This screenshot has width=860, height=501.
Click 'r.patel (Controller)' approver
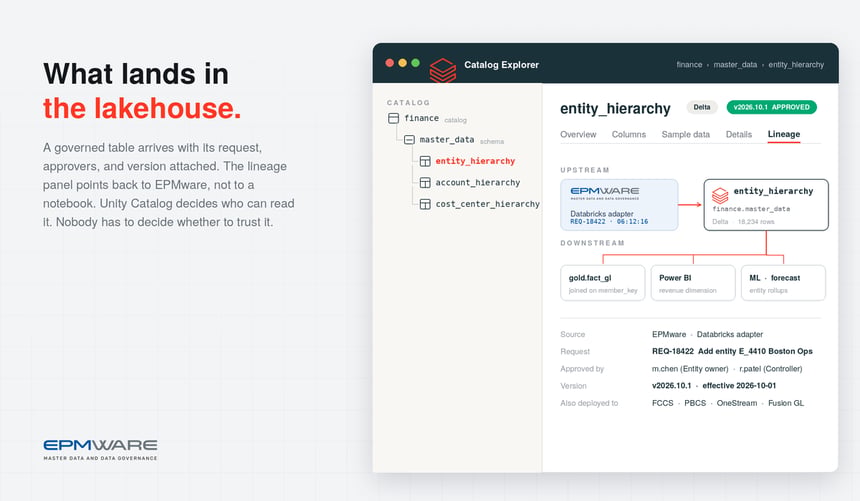click(x=771, y=369)
